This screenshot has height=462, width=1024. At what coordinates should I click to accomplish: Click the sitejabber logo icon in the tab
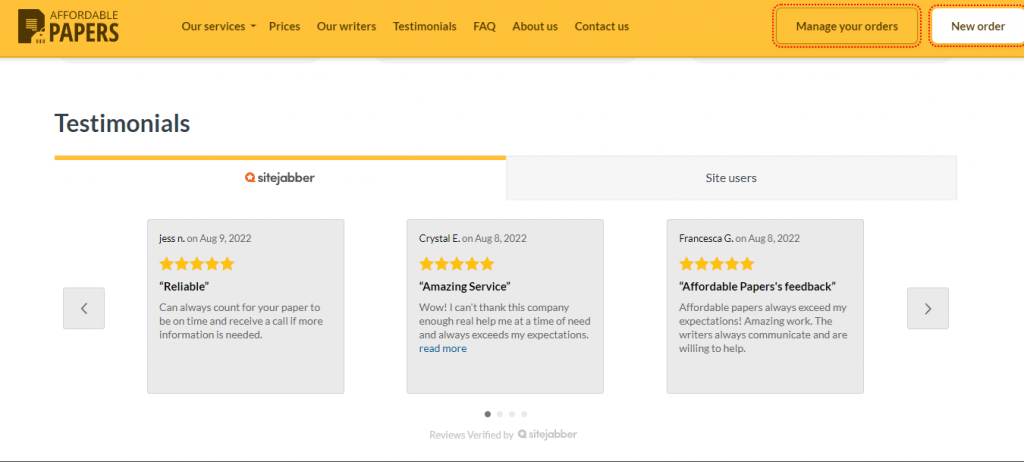tap(249, 177)
